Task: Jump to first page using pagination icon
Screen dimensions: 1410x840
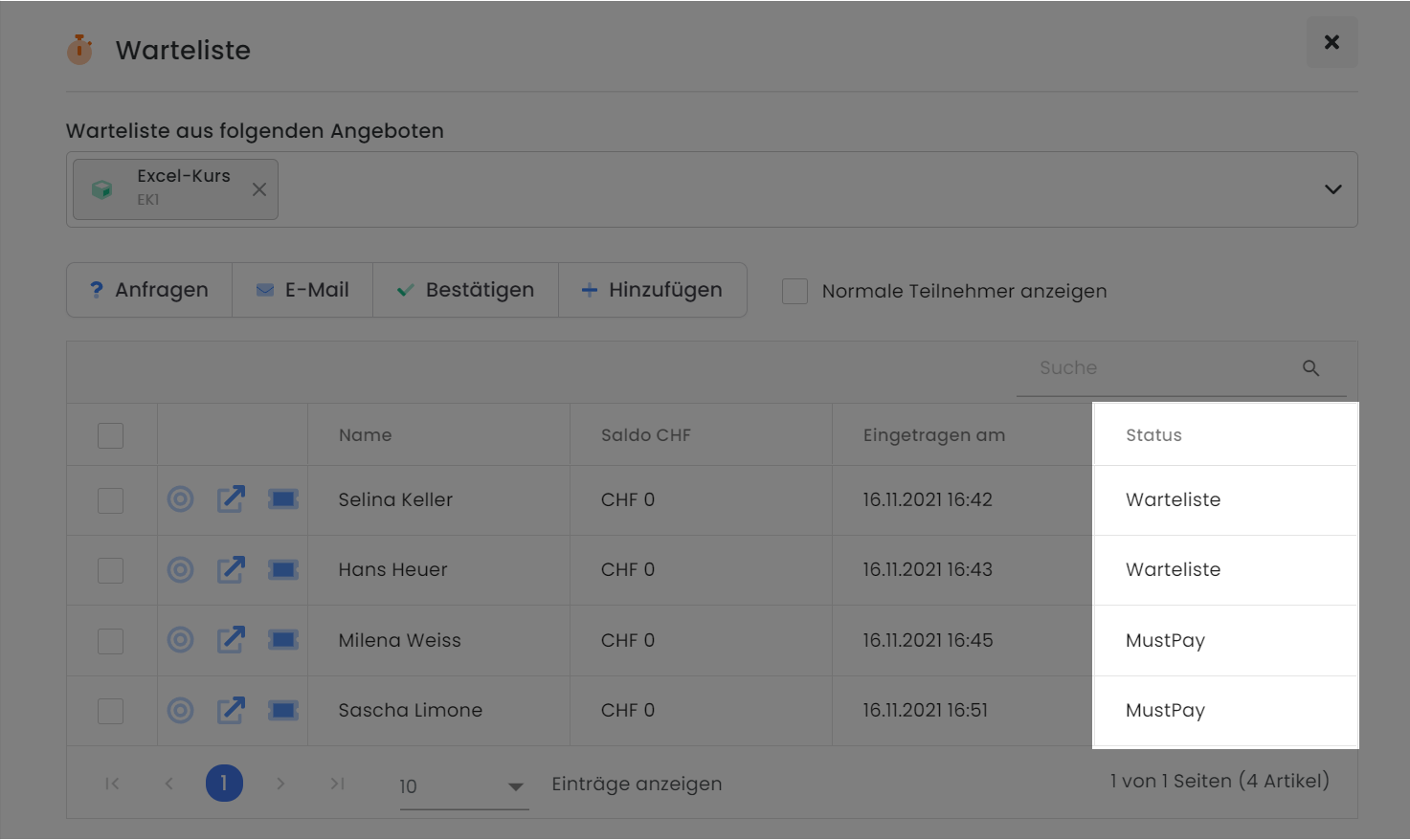Action: click(x=112, y=783)
